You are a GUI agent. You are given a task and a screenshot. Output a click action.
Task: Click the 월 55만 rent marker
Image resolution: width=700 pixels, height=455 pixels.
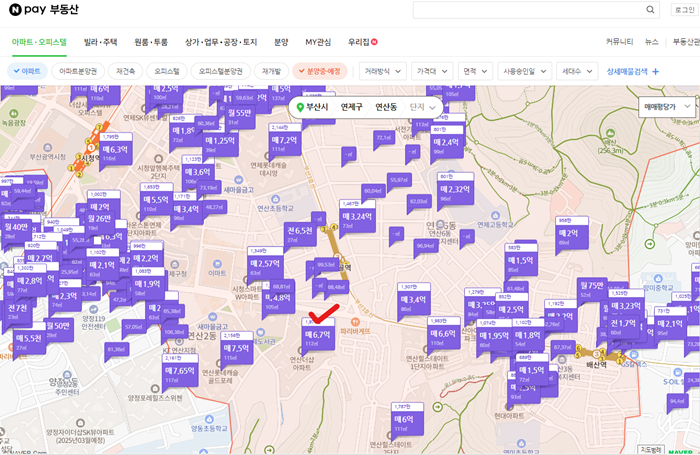[240, 113]
